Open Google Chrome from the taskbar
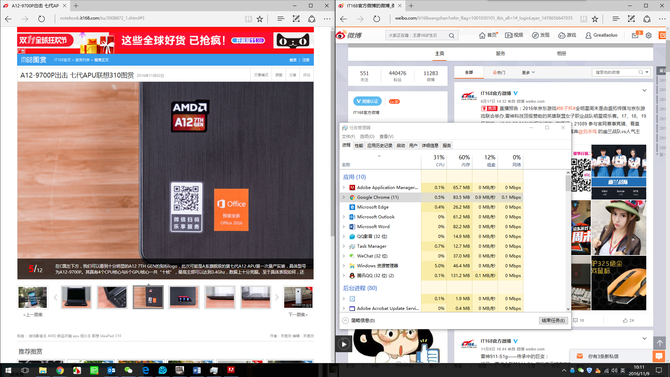Screen dimensions: 670x377 click(60, 370)
